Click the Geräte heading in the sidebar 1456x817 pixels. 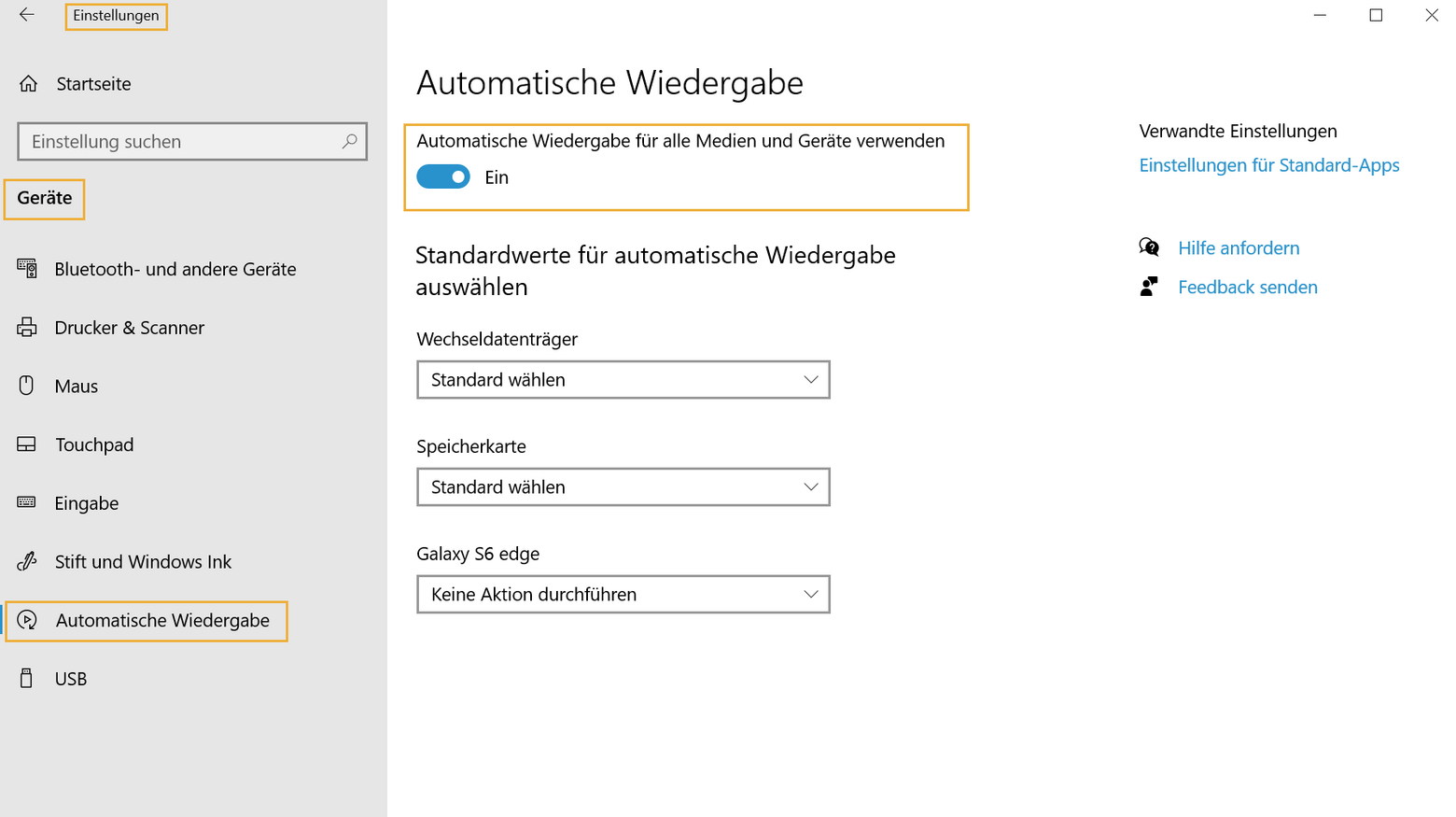click(x=44, y=198)
